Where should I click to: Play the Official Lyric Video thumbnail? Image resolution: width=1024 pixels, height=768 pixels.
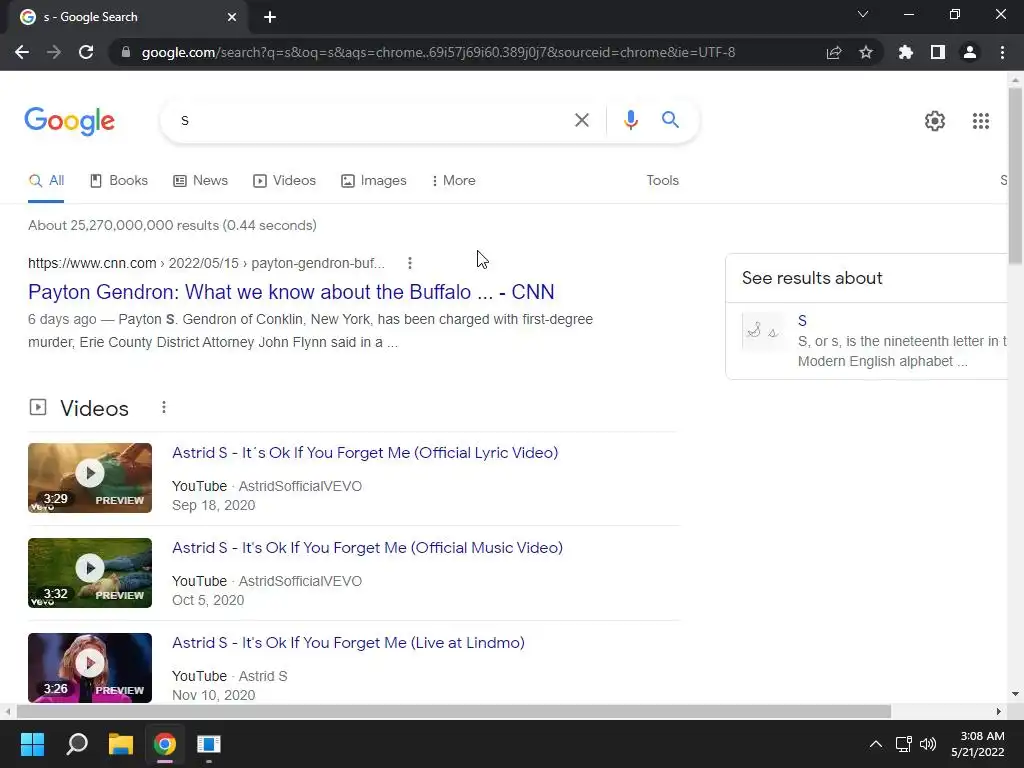[x=90, y=478]
